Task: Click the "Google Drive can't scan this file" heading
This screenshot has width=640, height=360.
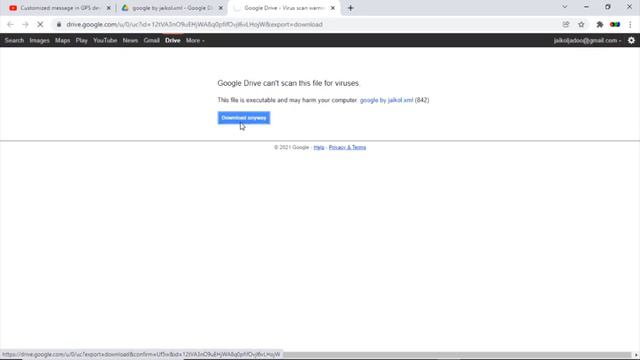Action: pos(288,83)
